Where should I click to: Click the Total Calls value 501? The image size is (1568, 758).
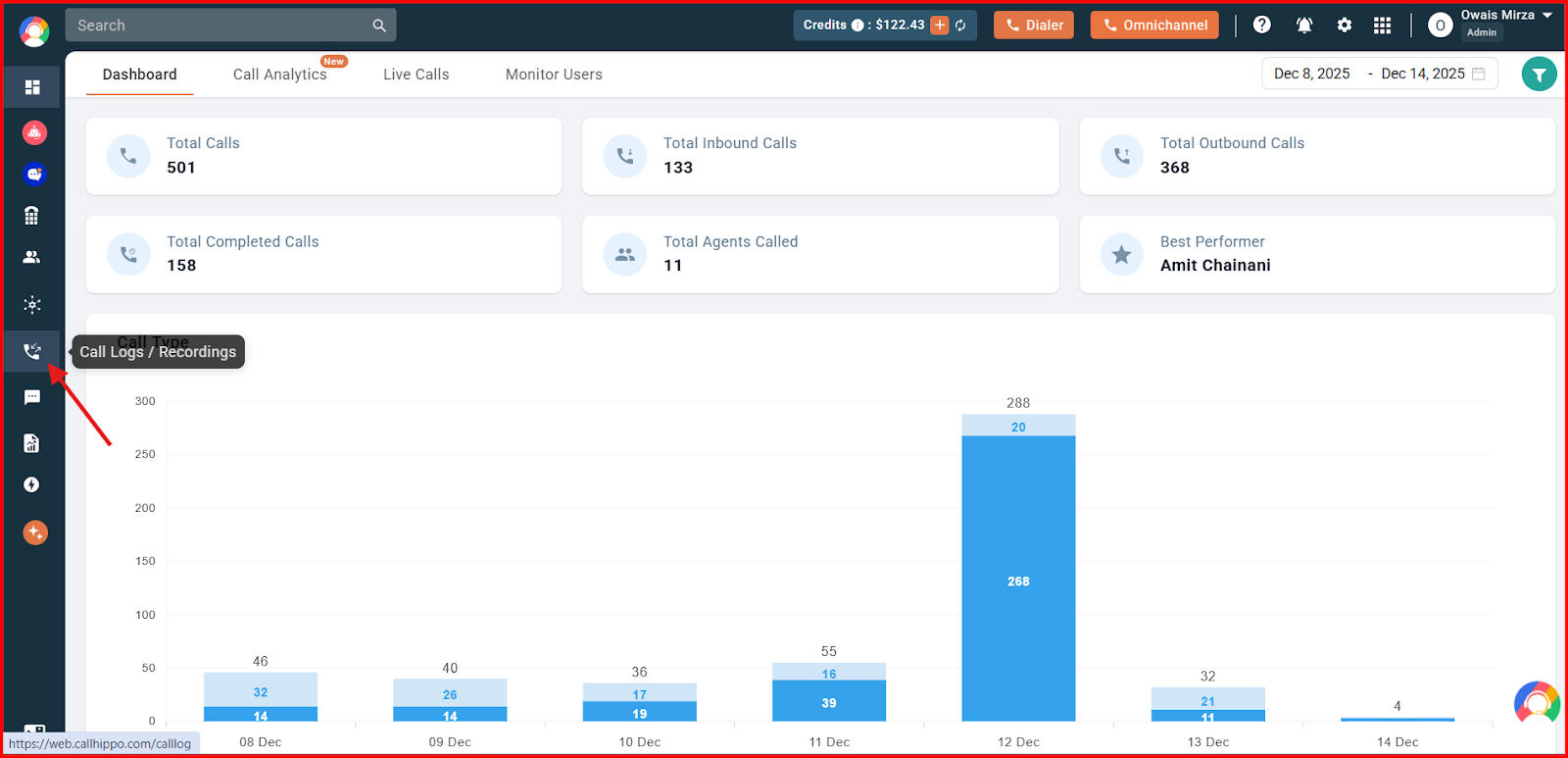coord(181,168)
